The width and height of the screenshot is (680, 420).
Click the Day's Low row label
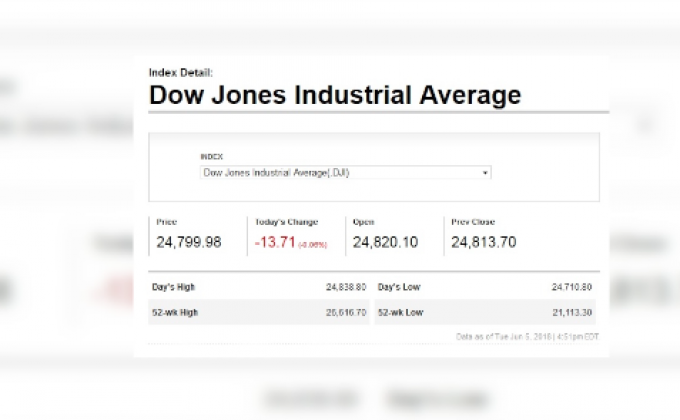[399, 287]
